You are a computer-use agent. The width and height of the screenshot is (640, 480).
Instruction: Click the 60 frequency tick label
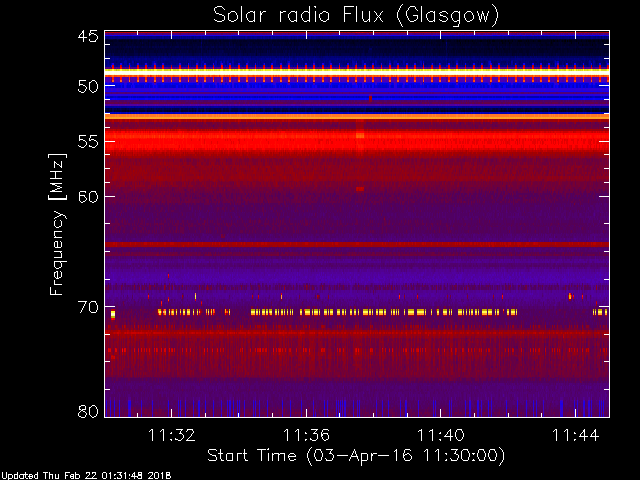pos(88,197)
